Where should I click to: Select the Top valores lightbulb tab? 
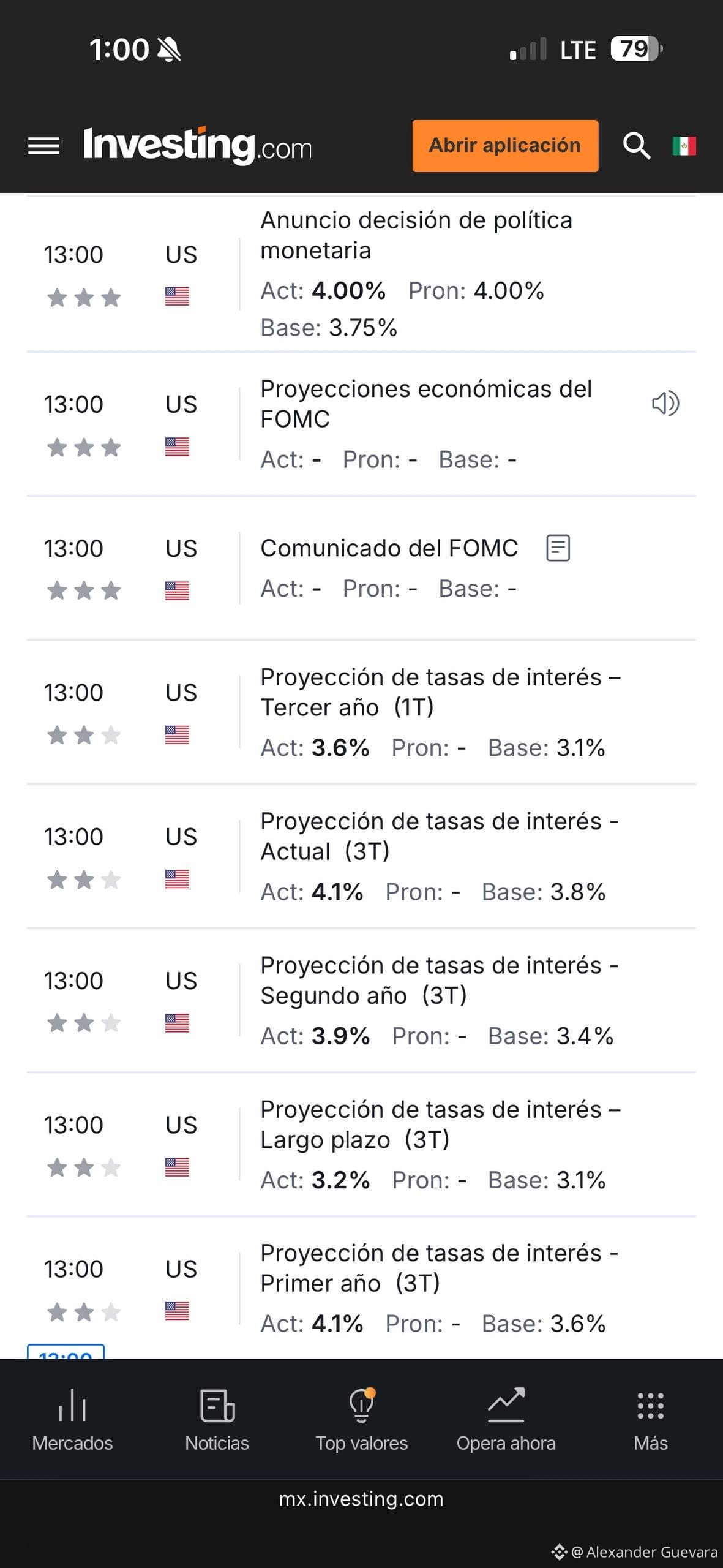coord(361,1420)
